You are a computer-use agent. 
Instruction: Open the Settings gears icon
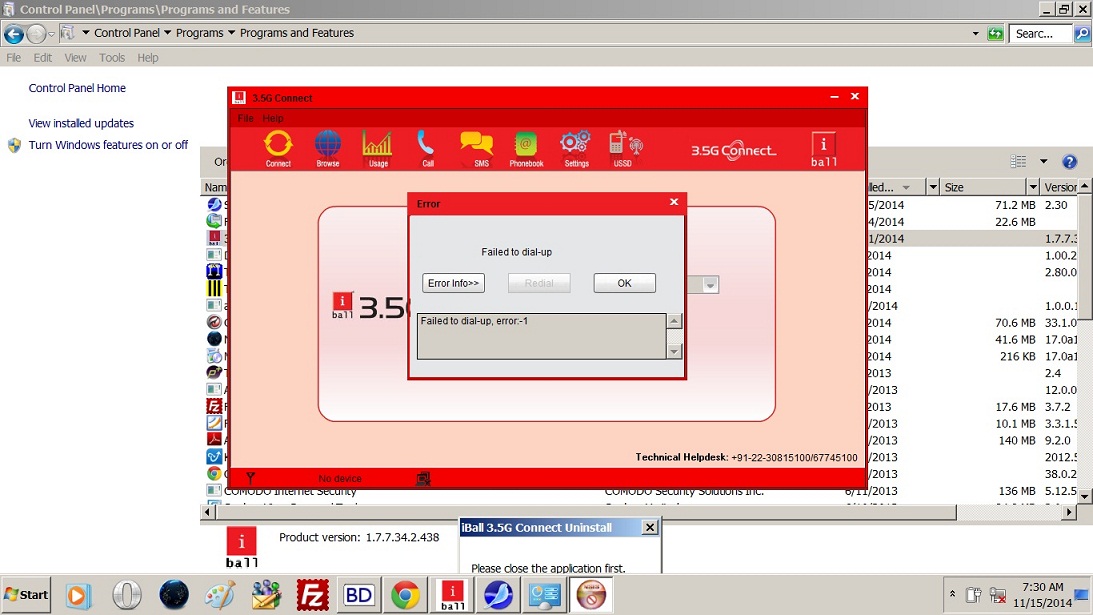(576, 146)
